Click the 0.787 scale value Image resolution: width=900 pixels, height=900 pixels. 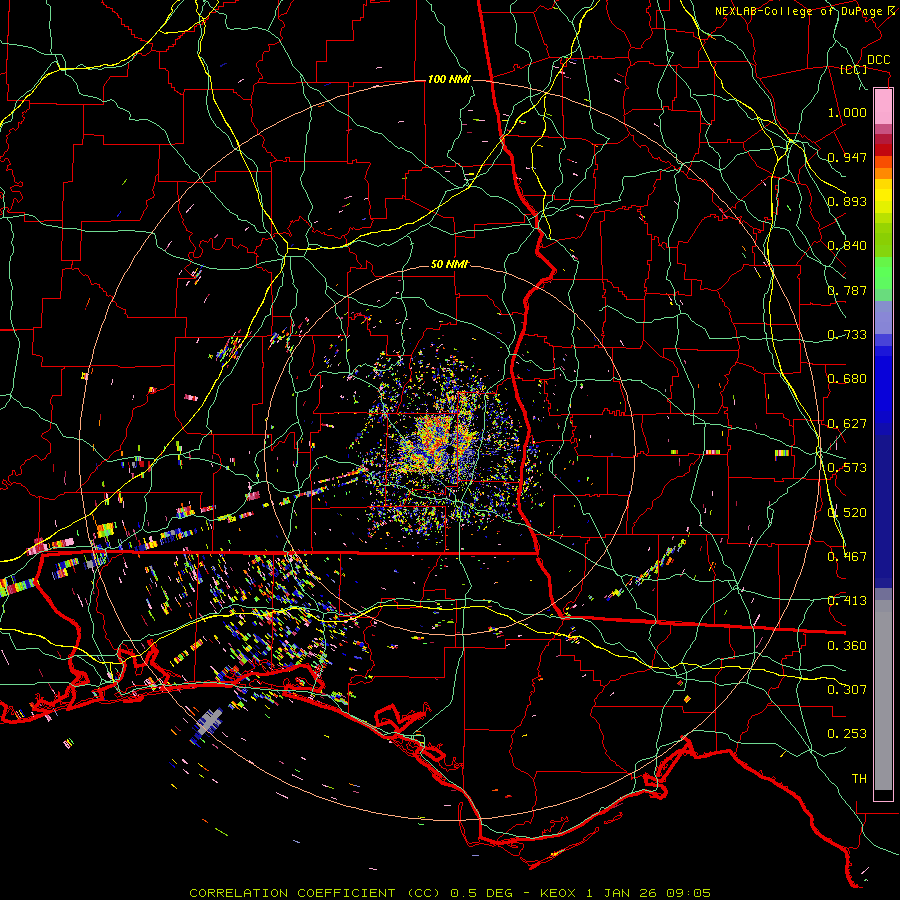[847, 290]
